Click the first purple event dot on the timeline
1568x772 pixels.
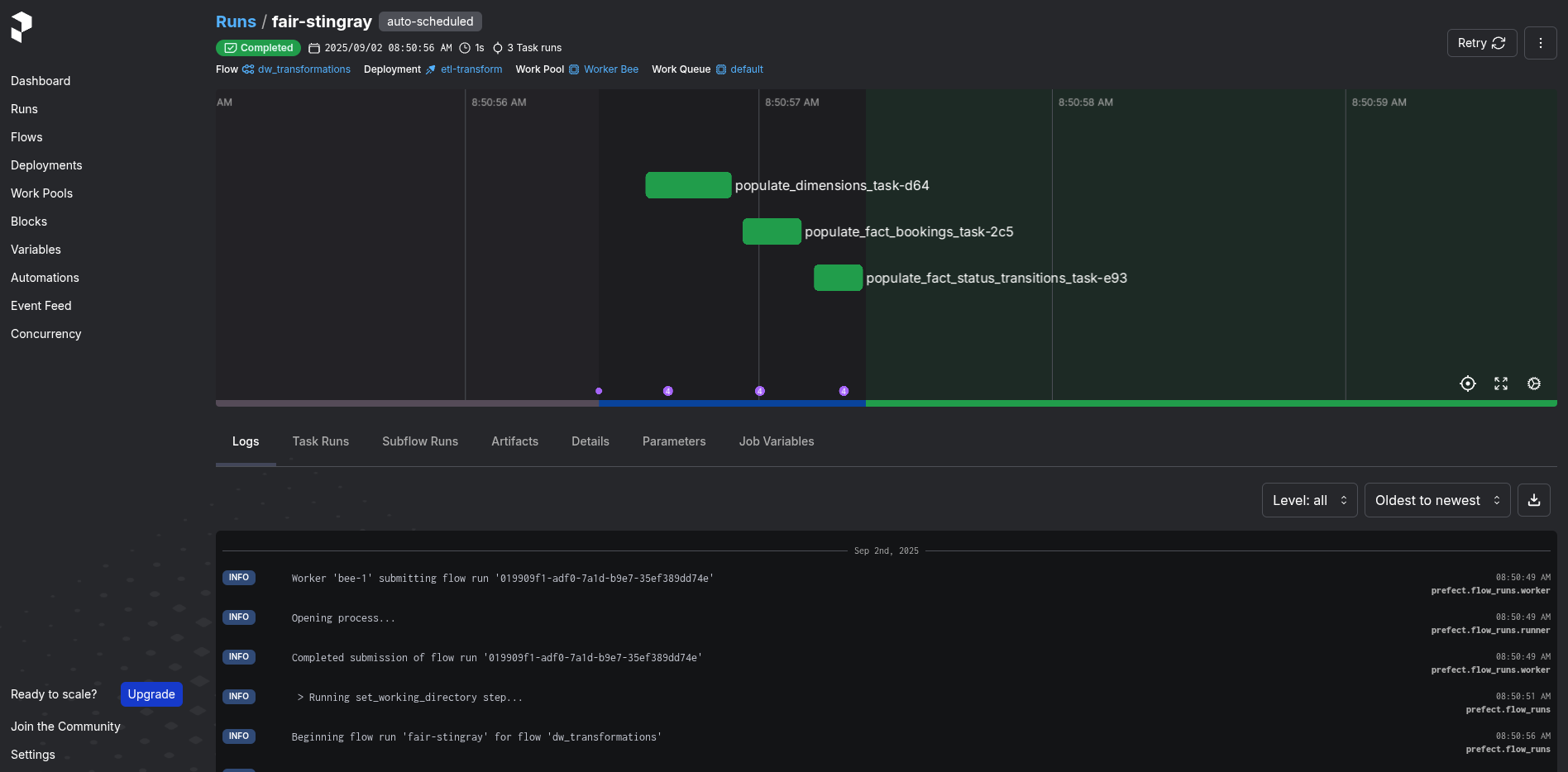599,391
